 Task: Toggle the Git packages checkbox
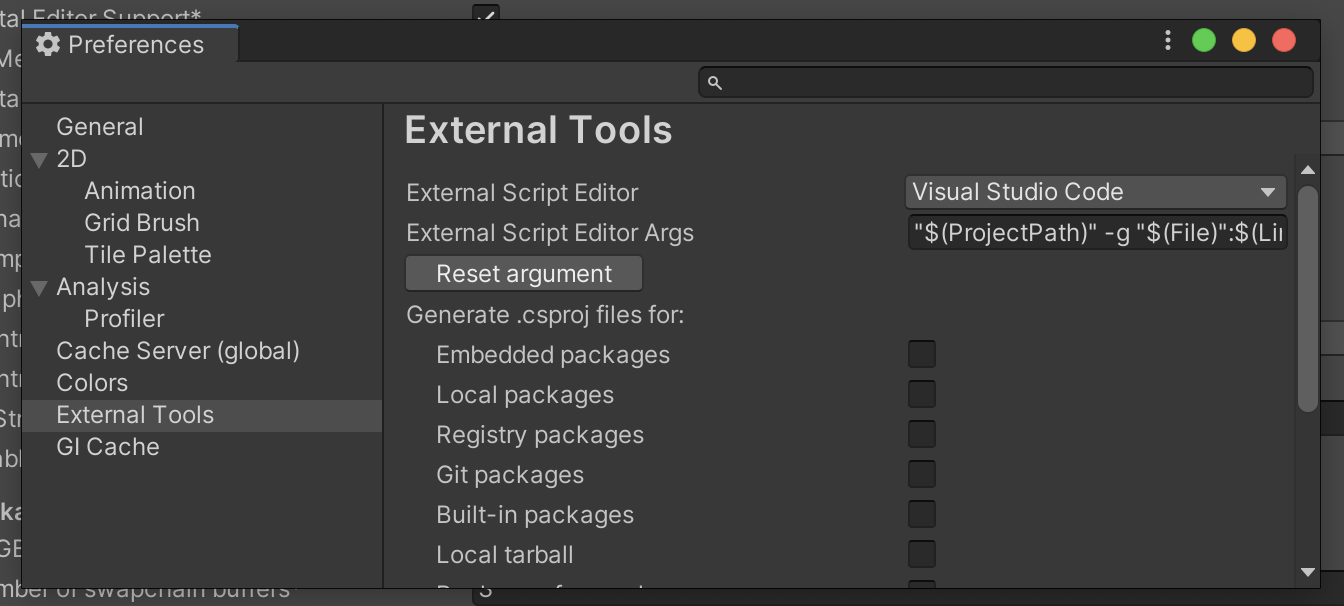click(921, 474)
